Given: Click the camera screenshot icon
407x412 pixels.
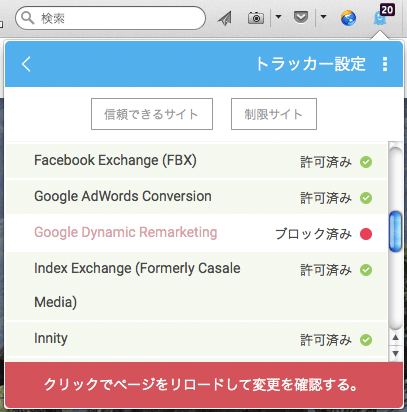Looking at the screenshot, I should tap(256, 18).
